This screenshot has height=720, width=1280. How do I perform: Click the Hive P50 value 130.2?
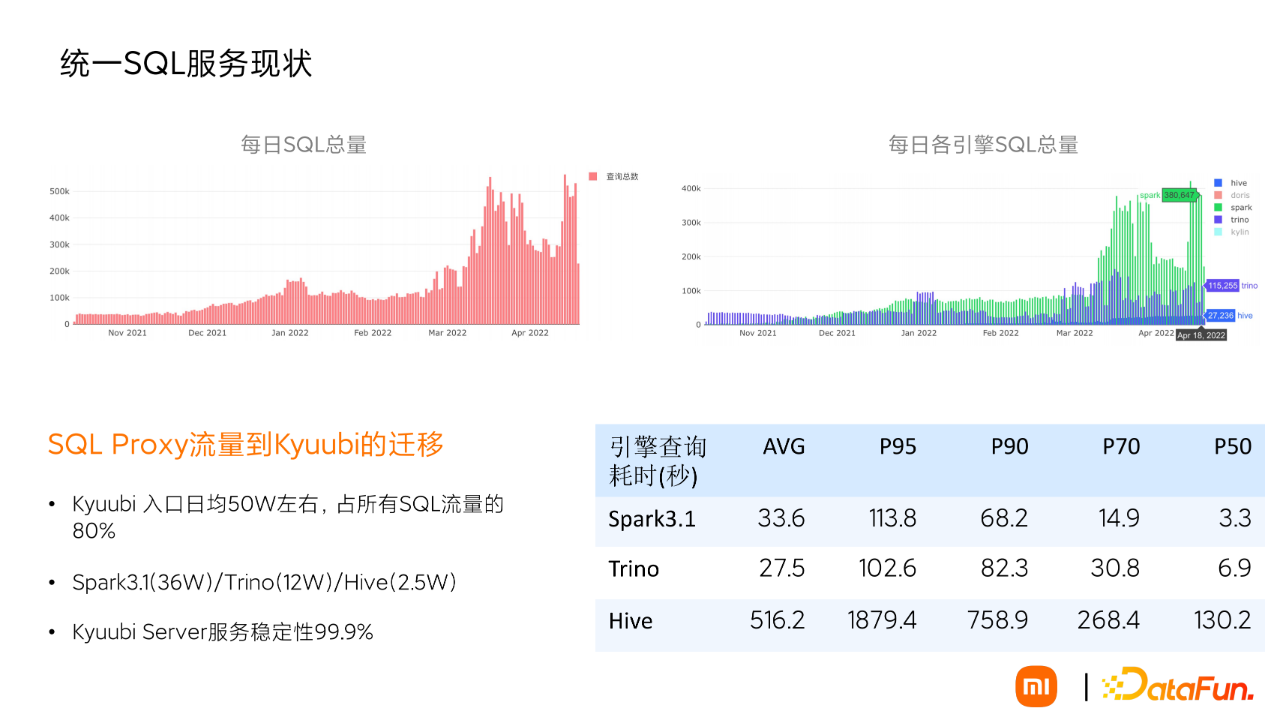pyautogui.click(x=1222, y=620)
